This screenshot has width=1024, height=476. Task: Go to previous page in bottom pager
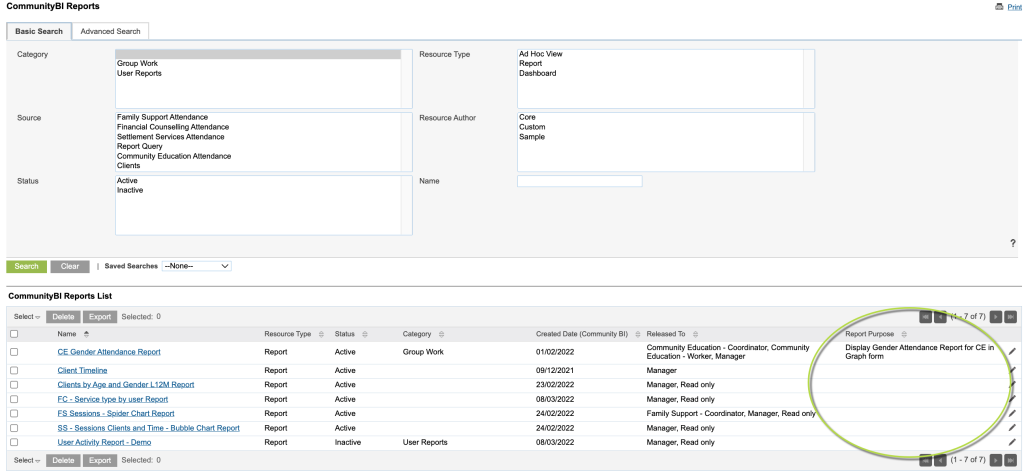pos(940,460)
